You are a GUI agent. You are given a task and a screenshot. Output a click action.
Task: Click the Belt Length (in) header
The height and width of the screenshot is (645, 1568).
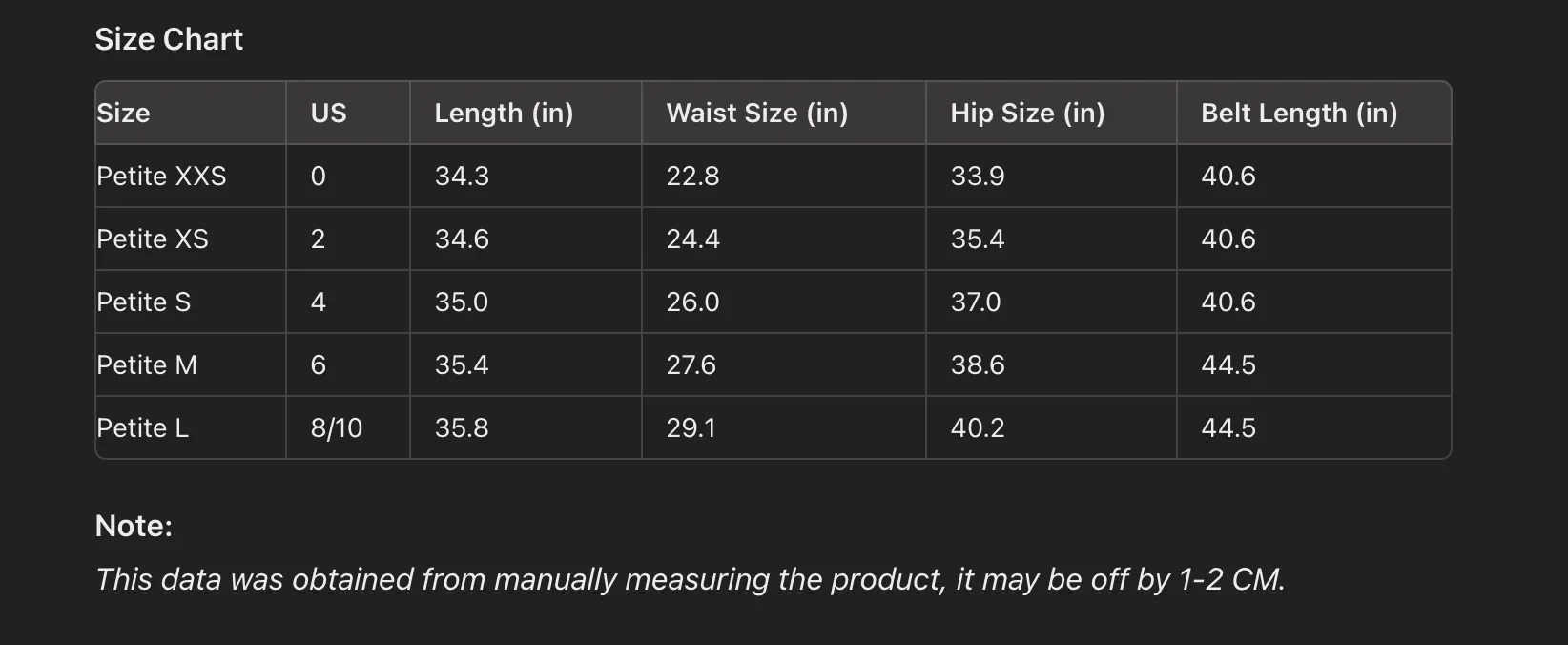point(1299,113)
